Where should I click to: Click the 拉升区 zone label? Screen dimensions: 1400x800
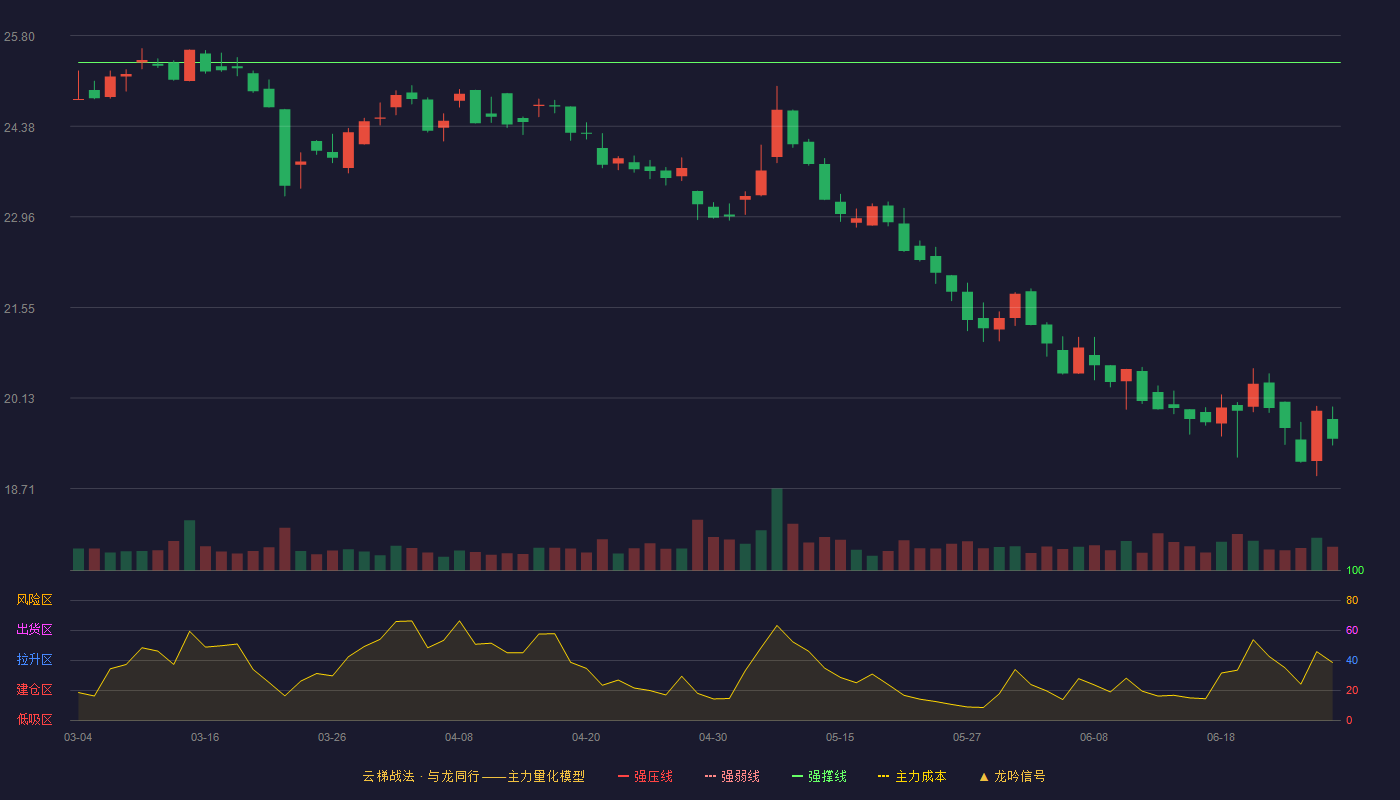(x=34, y=660)
